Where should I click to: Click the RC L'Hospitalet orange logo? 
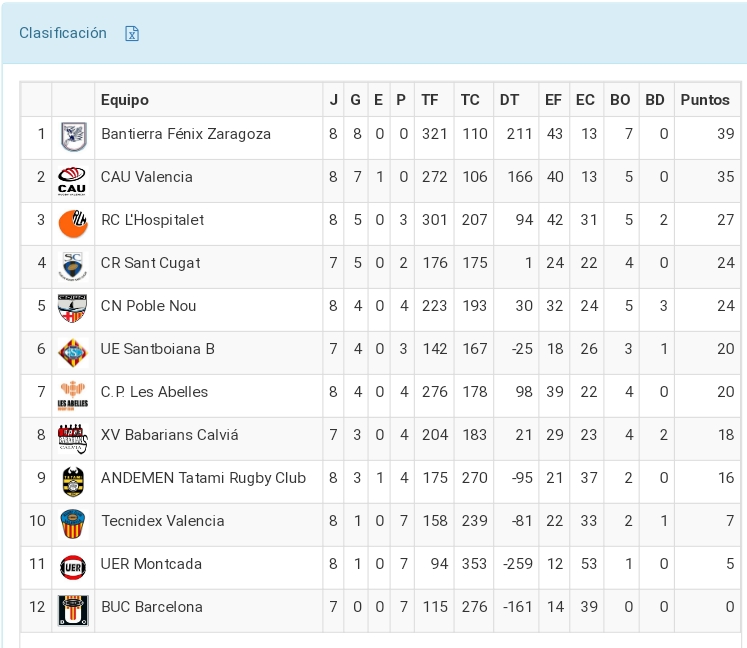[72, 223]
